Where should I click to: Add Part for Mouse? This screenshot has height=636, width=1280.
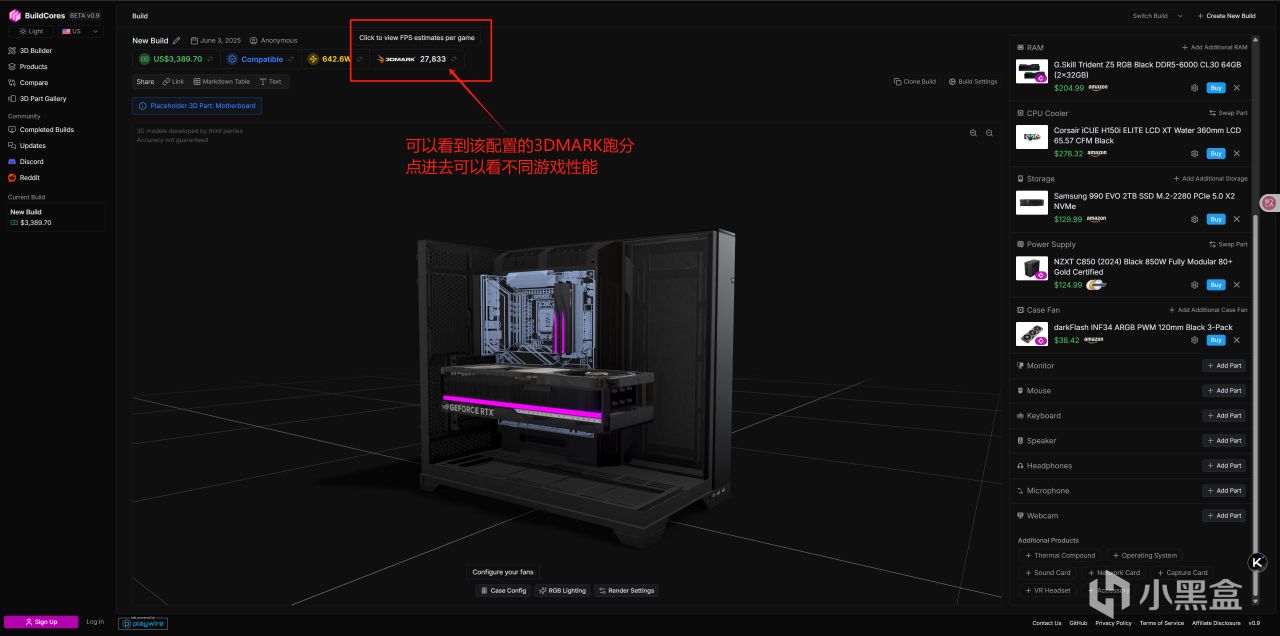click(1224, 391)
